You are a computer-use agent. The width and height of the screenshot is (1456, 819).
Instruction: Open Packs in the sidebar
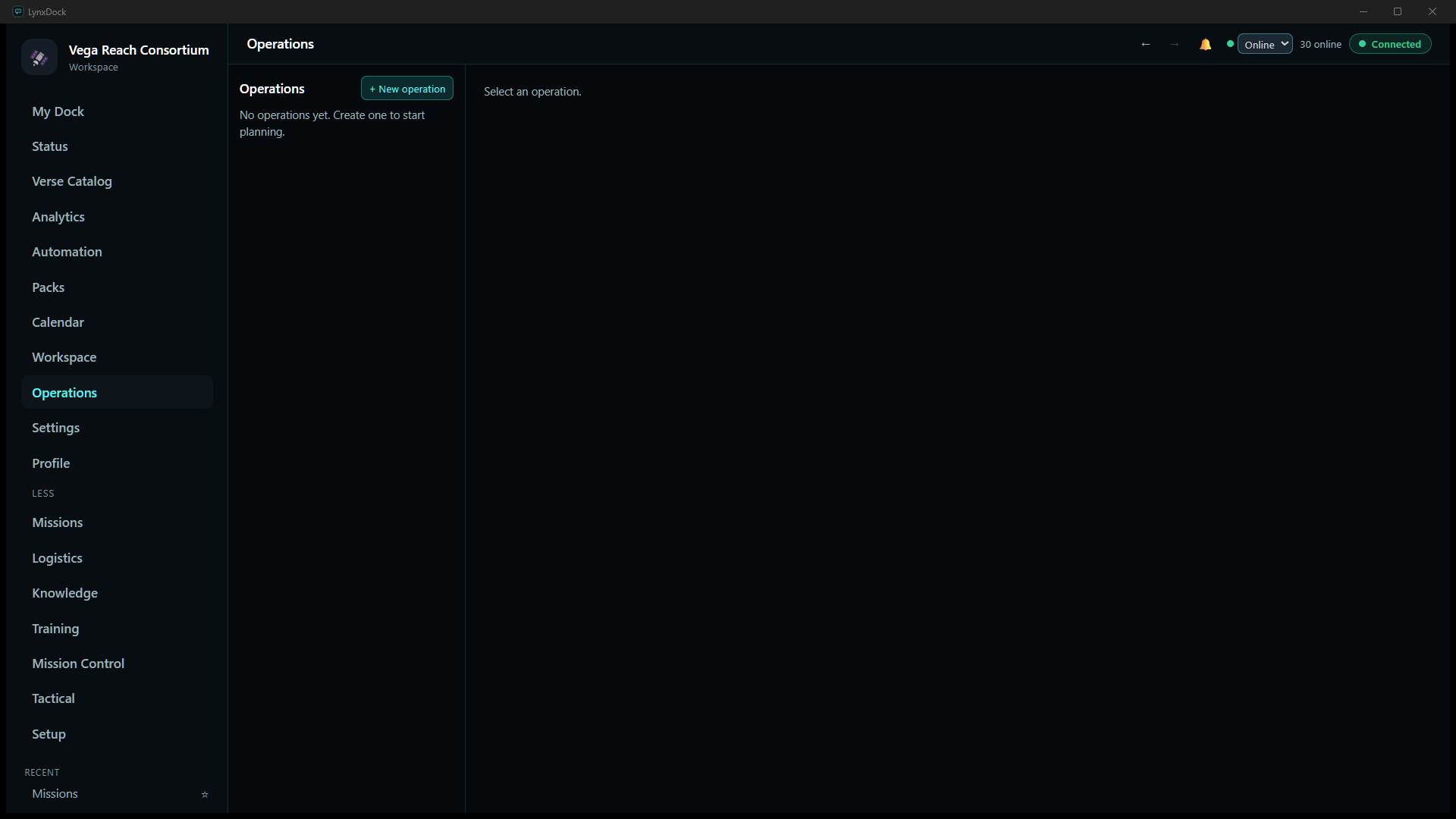click(x=117, y=287)
